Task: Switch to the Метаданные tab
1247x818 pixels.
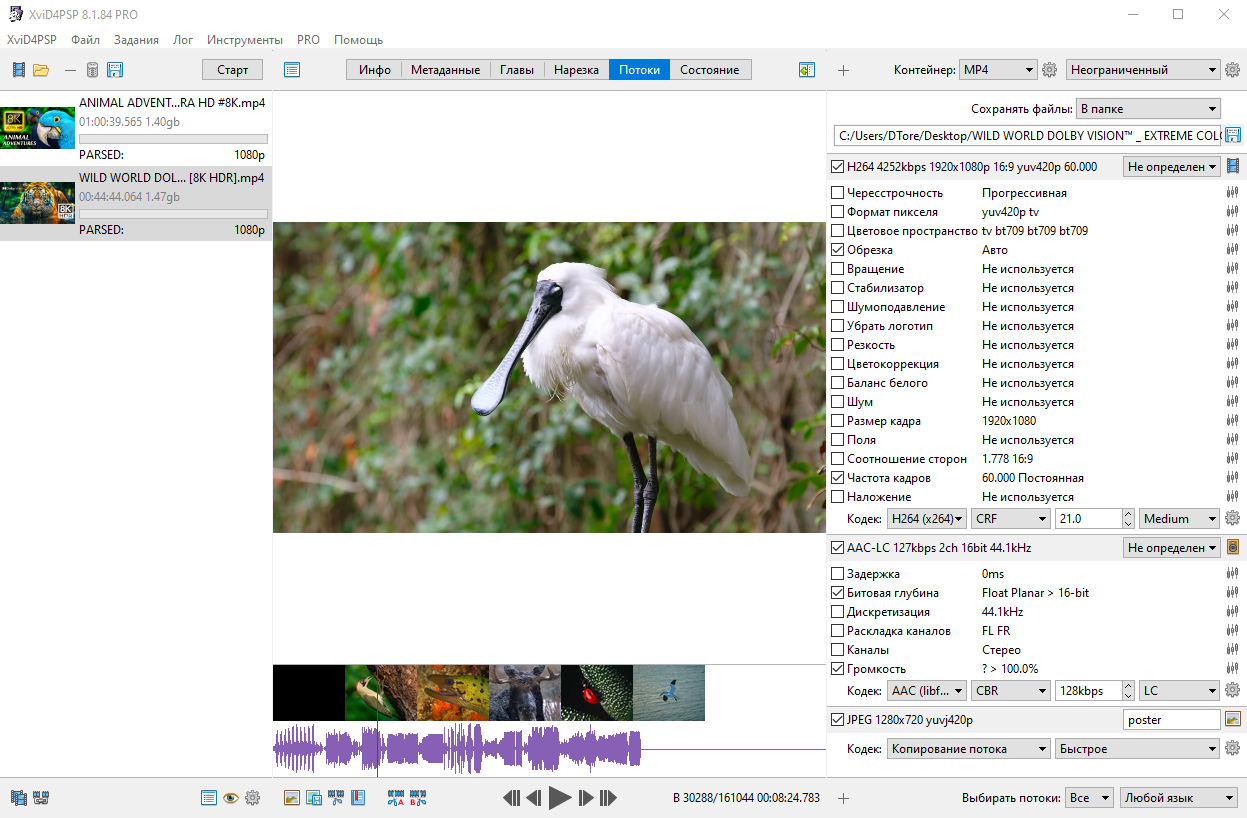Action: click(445, 70)
